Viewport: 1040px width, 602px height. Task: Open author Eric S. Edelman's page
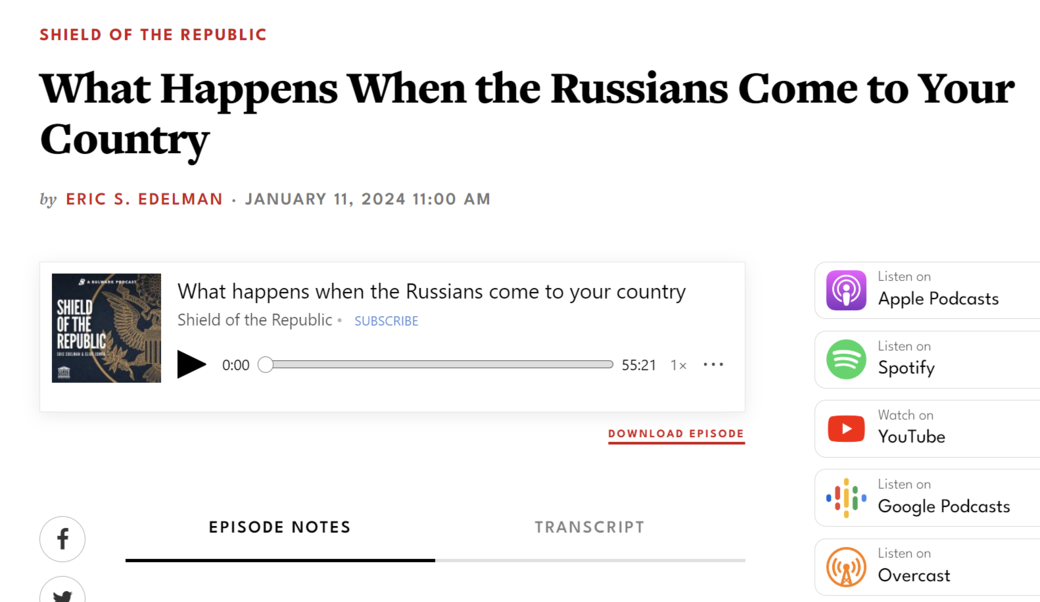point(144,199)
